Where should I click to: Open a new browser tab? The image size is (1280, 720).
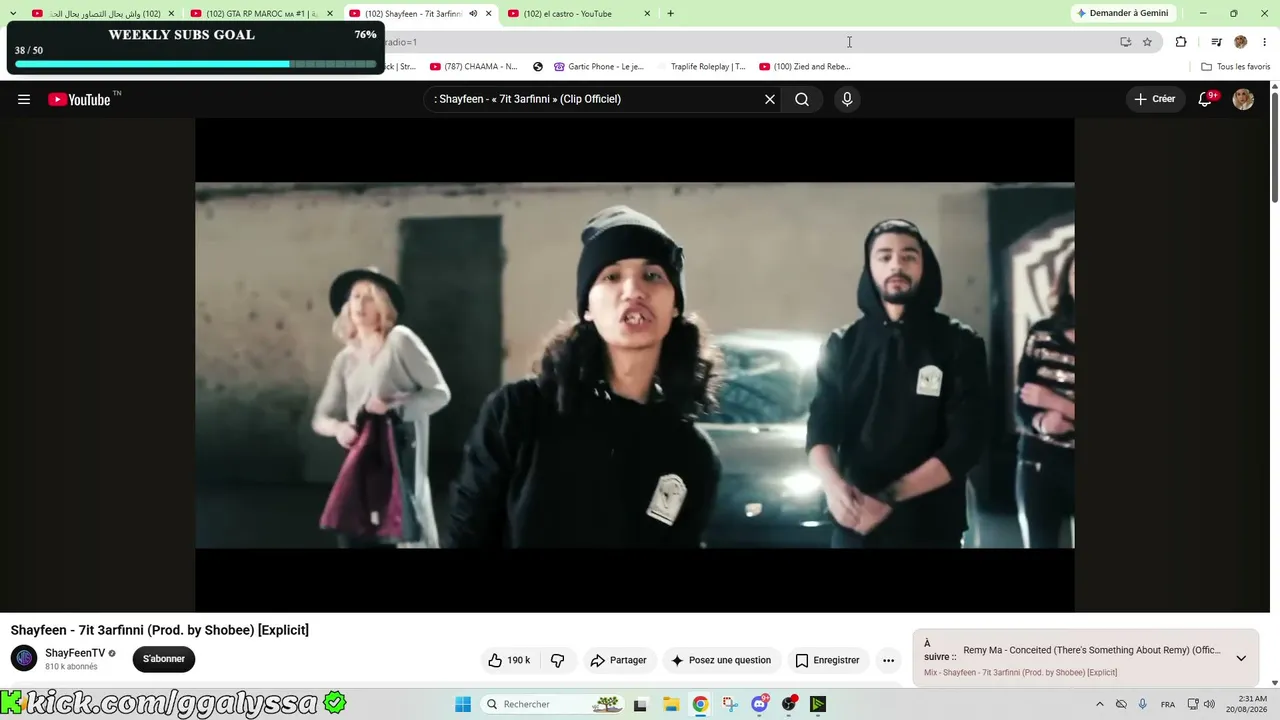[x=670, y=14]
